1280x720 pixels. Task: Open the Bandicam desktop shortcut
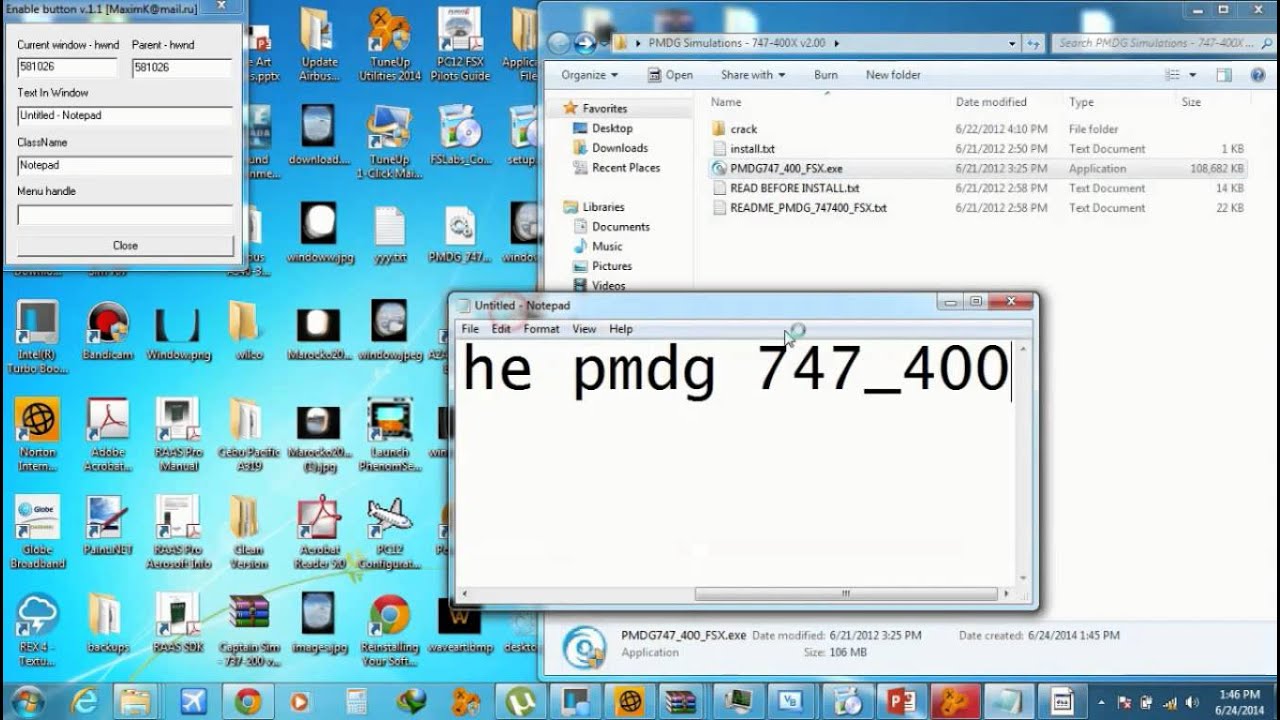[x=107, y=331]
